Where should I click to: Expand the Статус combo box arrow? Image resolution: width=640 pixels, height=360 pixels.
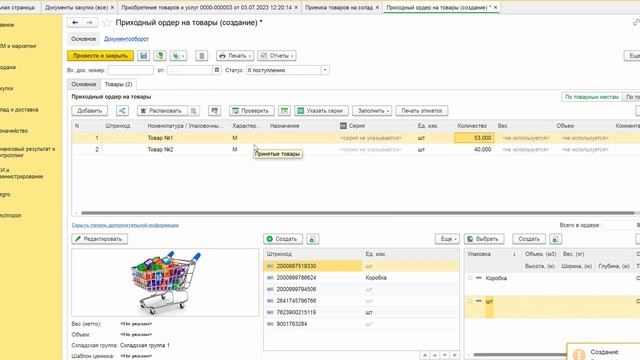pyautogui.click(x=325, y=70)
